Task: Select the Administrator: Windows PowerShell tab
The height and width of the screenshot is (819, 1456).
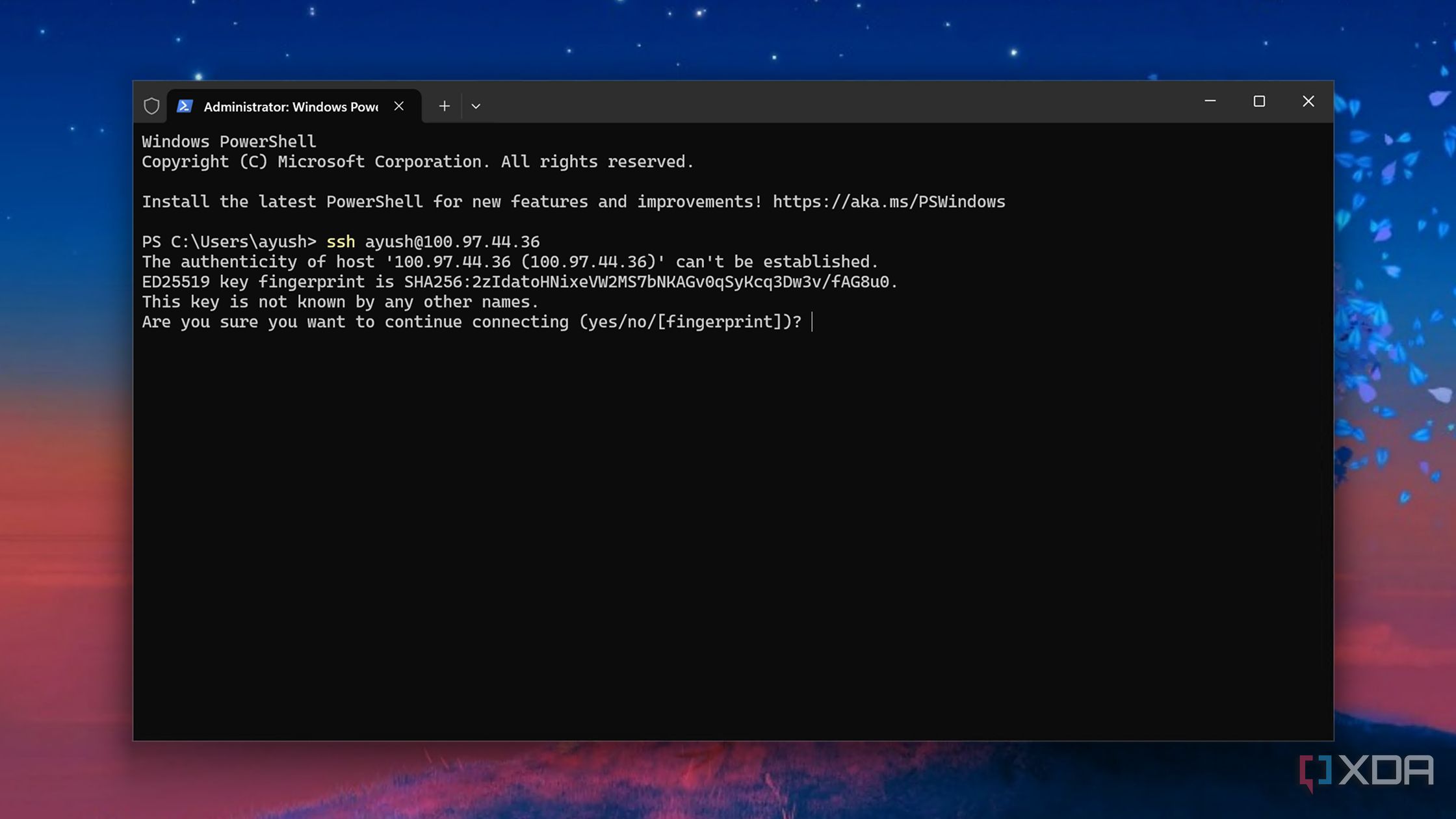Action: coord(291,106)
